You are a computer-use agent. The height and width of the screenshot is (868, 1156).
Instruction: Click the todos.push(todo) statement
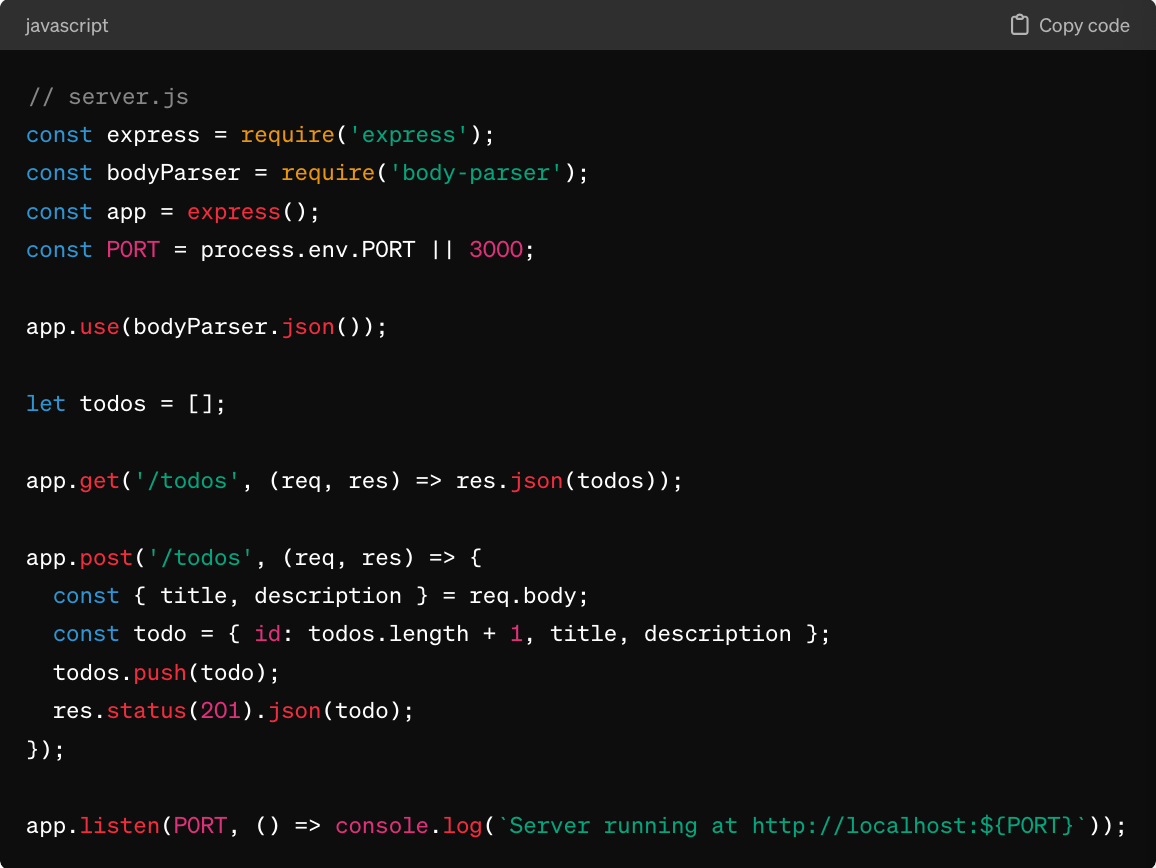(x=165, y=672)
